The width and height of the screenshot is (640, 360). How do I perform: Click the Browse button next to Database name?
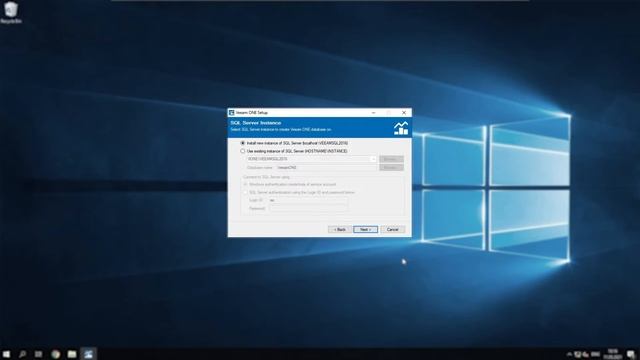click(391, 167)
